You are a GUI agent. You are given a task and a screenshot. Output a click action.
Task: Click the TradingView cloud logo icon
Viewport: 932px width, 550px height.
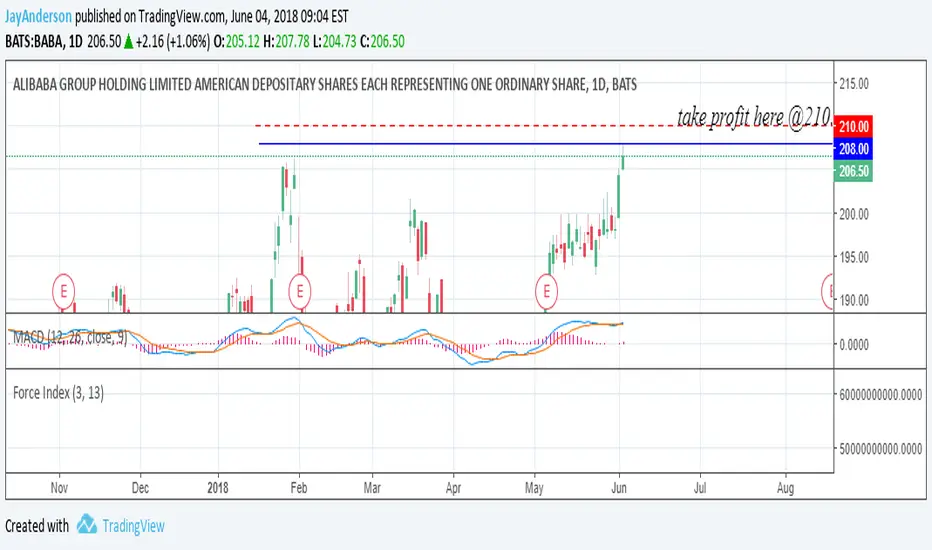[87, 524]
